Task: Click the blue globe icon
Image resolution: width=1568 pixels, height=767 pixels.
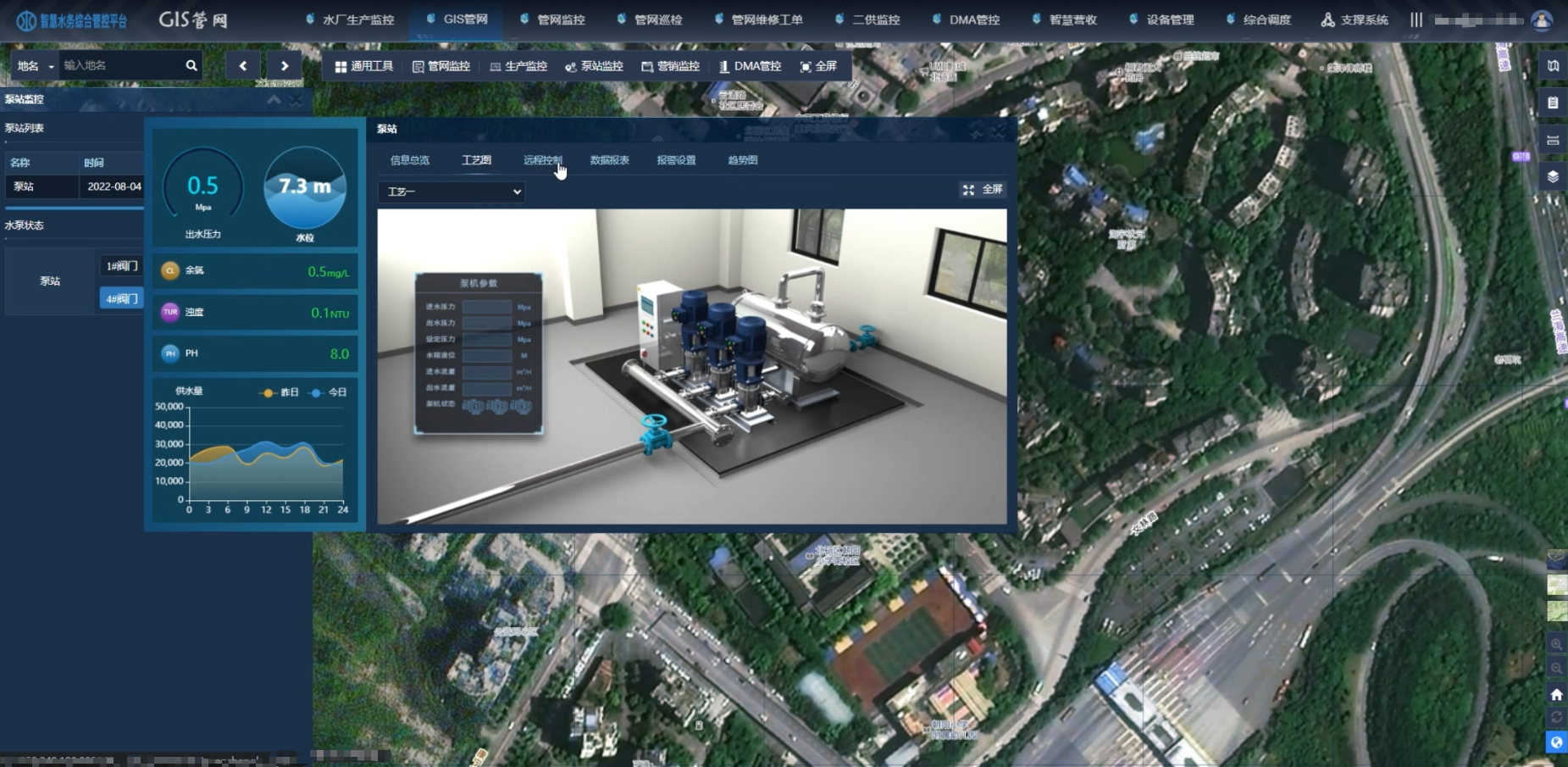Action: (x=1556, y=742)
